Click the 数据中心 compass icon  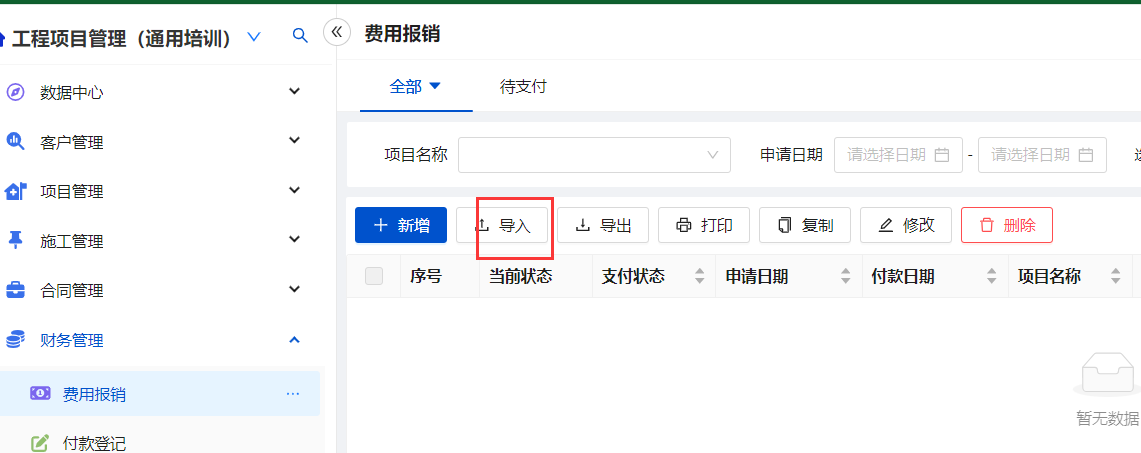pyautogui.click(x=15, y=92)
